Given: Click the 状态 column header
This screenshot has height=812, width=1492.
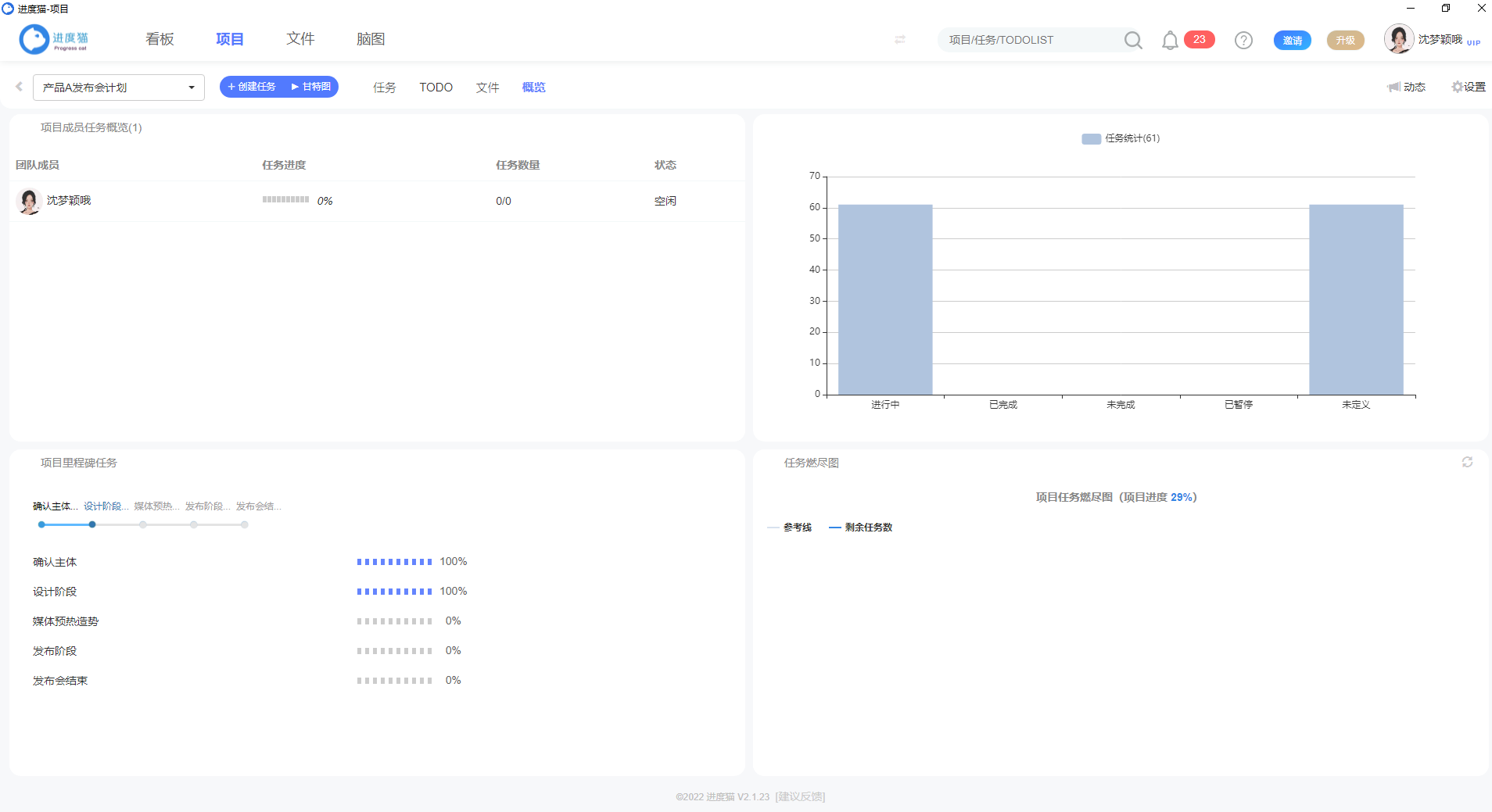Looking at the screenshot, I should 665,165.
